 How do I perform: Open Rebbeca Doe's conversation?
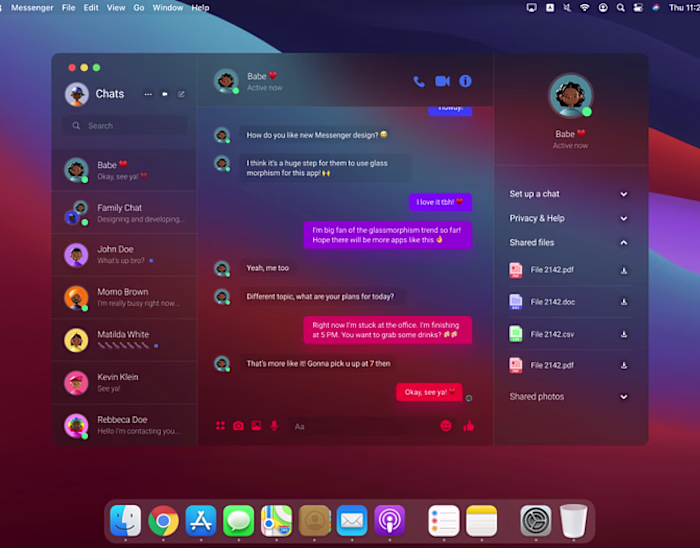125,425
